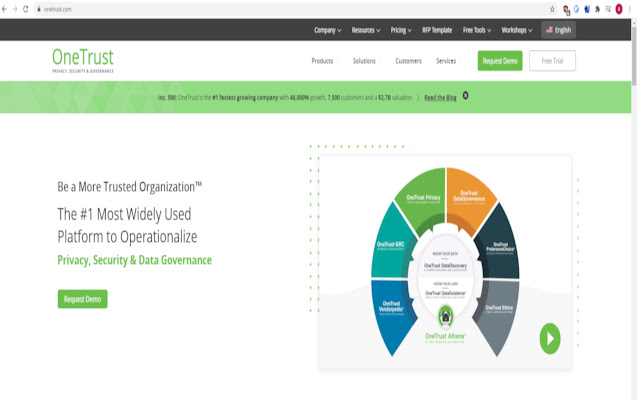Click OneTrust DataGuidance in the wheel center
This screenshot has height=400, width=640.
point(445,293)
